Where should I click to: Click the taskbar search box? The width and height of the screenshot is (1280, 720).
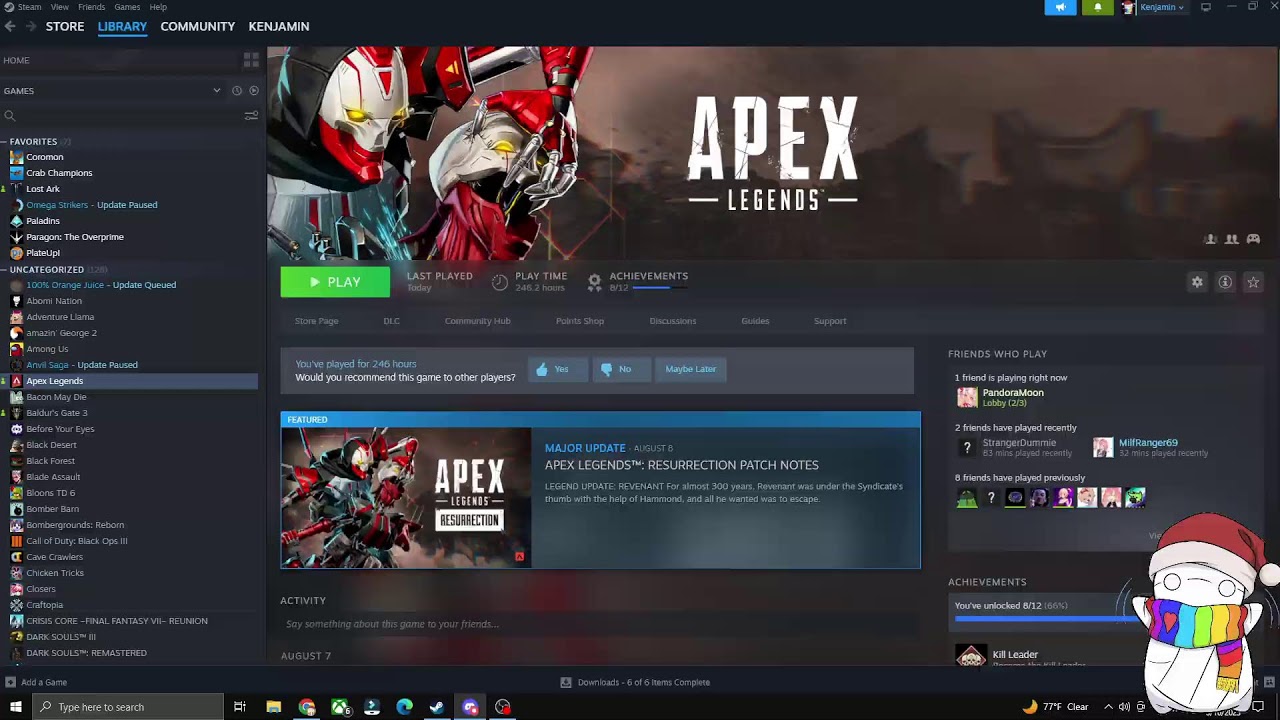(x=128, y=707)
